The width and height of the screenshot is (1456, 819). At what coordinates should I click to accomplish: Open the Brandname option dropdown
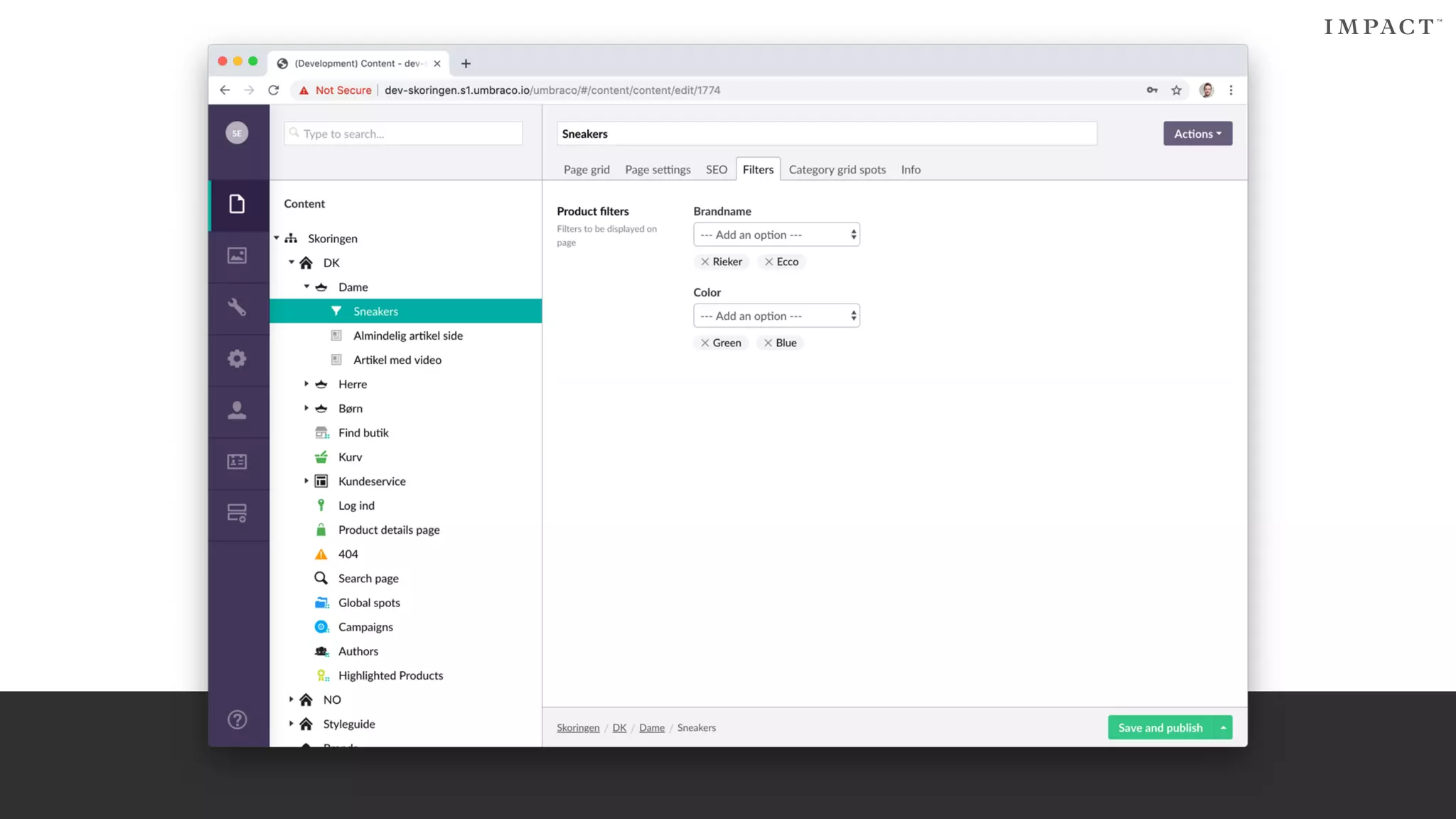[x=776, y=235]
